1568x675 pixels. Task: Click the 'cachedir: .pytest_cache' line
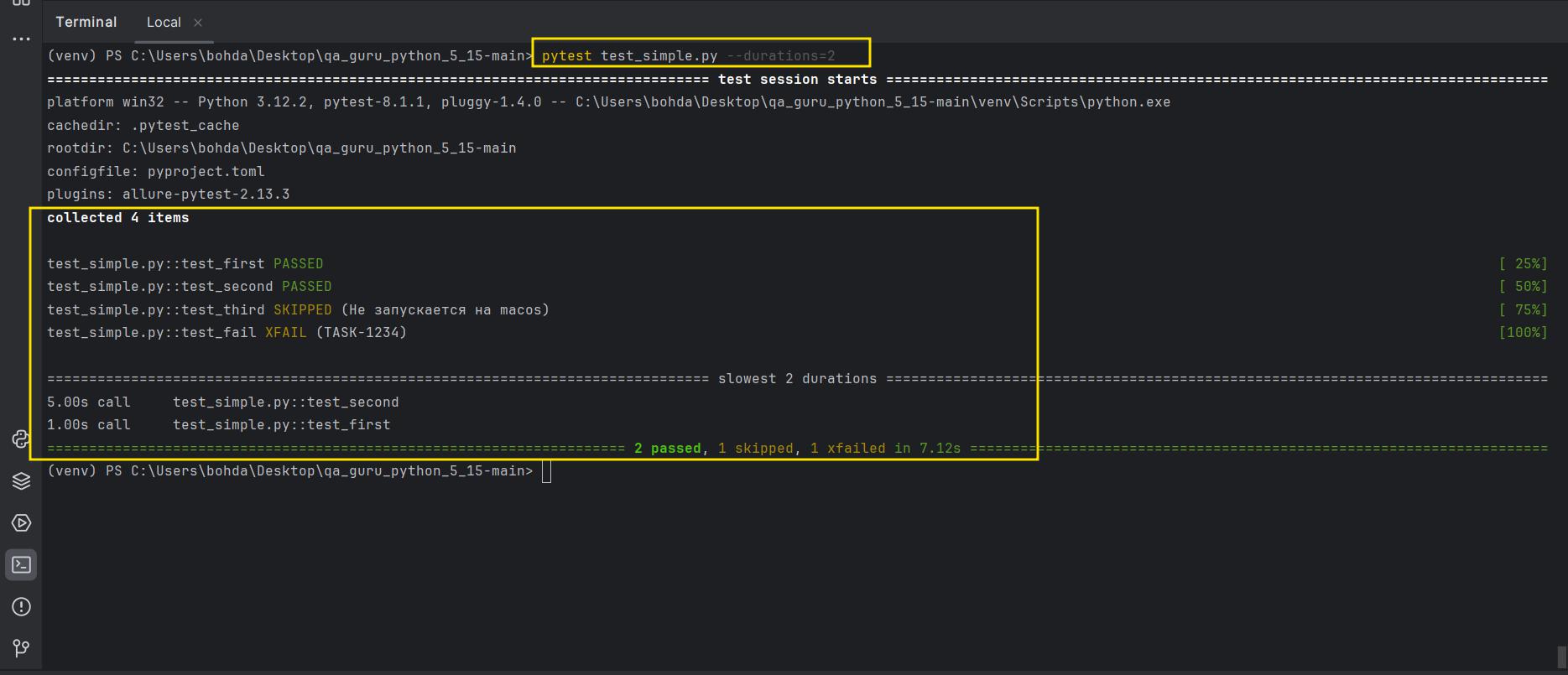tap(143, 126)
